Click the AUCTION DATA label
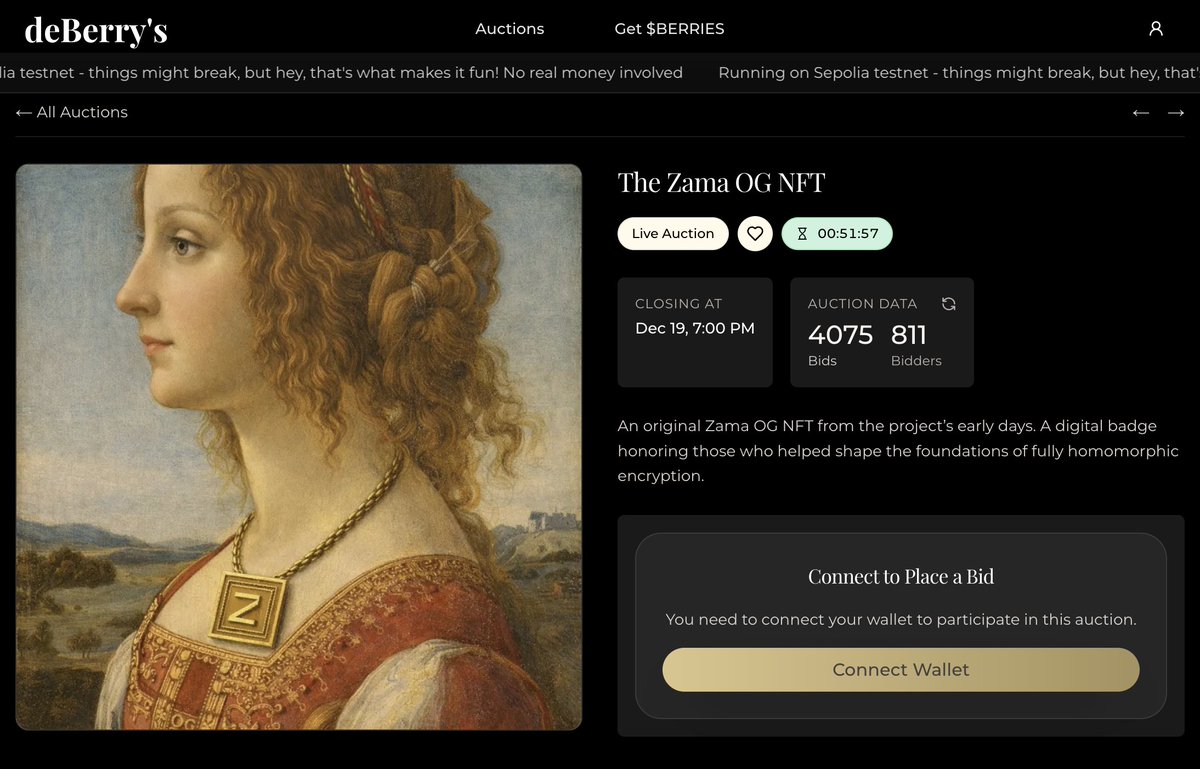 [862, 303]
